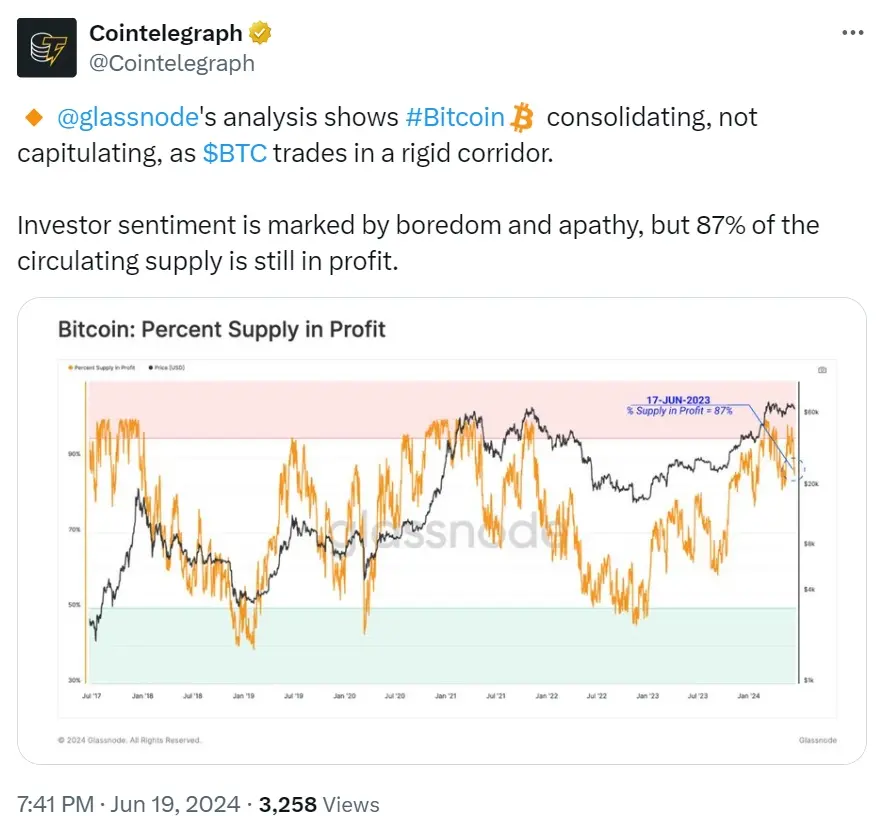
Task: Toggle the Price (USD) legend entry
Action: [167, 368]
